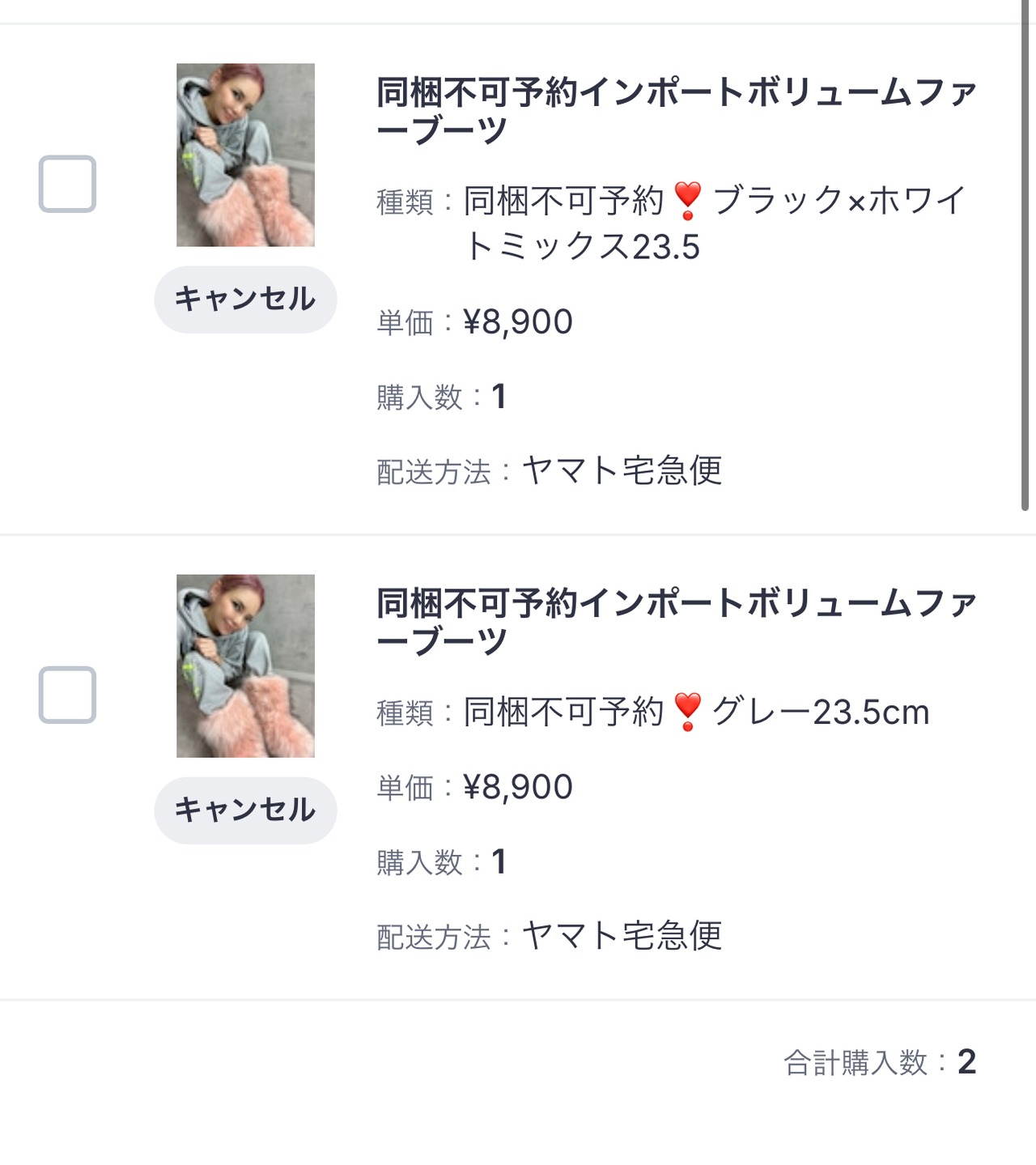This screenshot has width=1036, height=1165.
Task: Select the グレー23.5cm variant text
Action: click(x=820, y=712)
